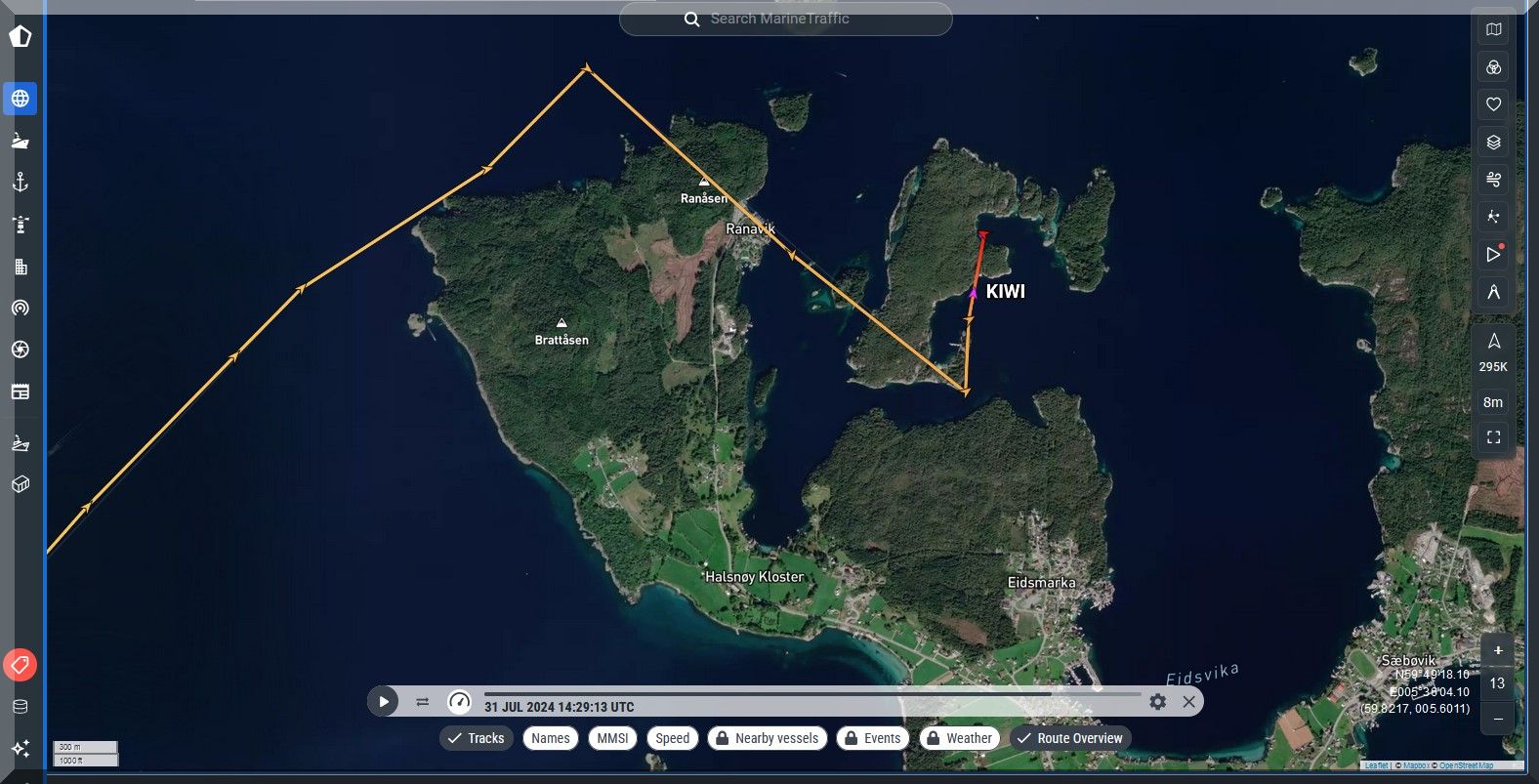Enable the Names toggle
The width and height of the screenshot is (1539, 784).
tap(551, 738)
